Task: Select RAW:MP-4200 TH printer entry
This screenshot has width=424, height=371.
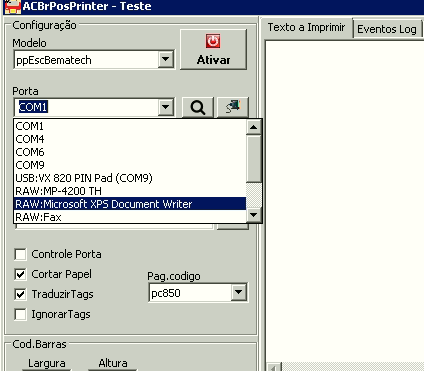Action: [130, 191]
